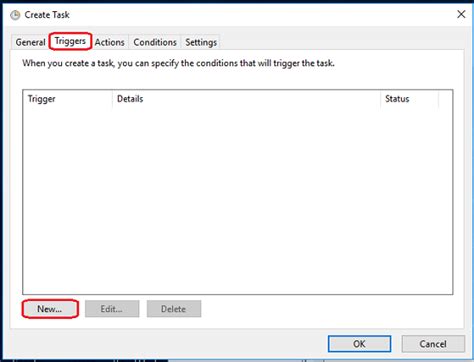Go to the Conditions tab
The width and height of the screenshot is (474, 362).
155,42
